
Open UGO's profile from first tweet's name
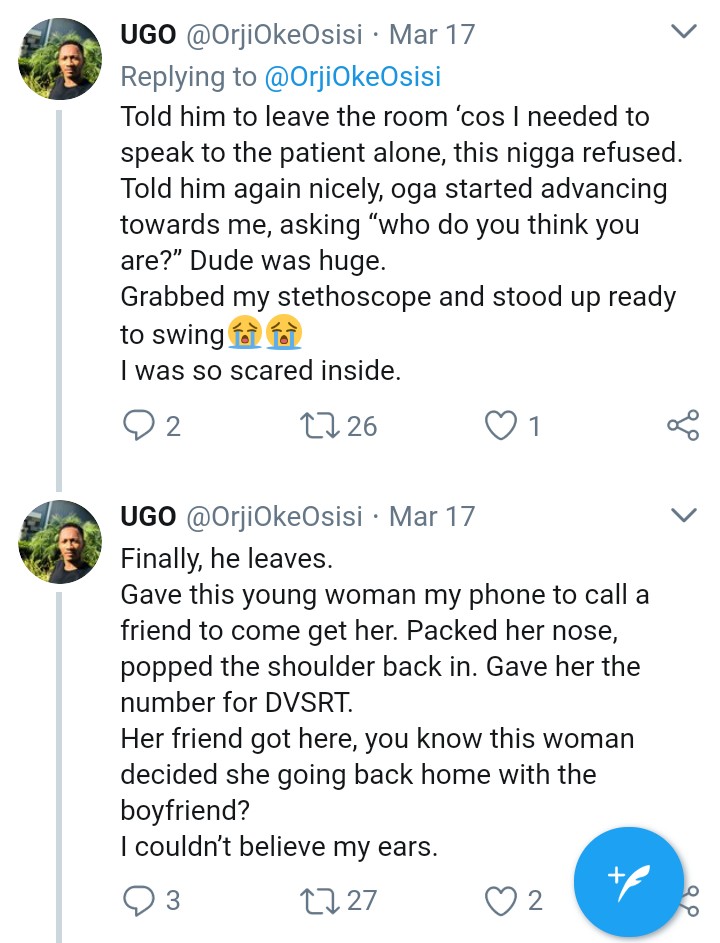tap(147, 35)
